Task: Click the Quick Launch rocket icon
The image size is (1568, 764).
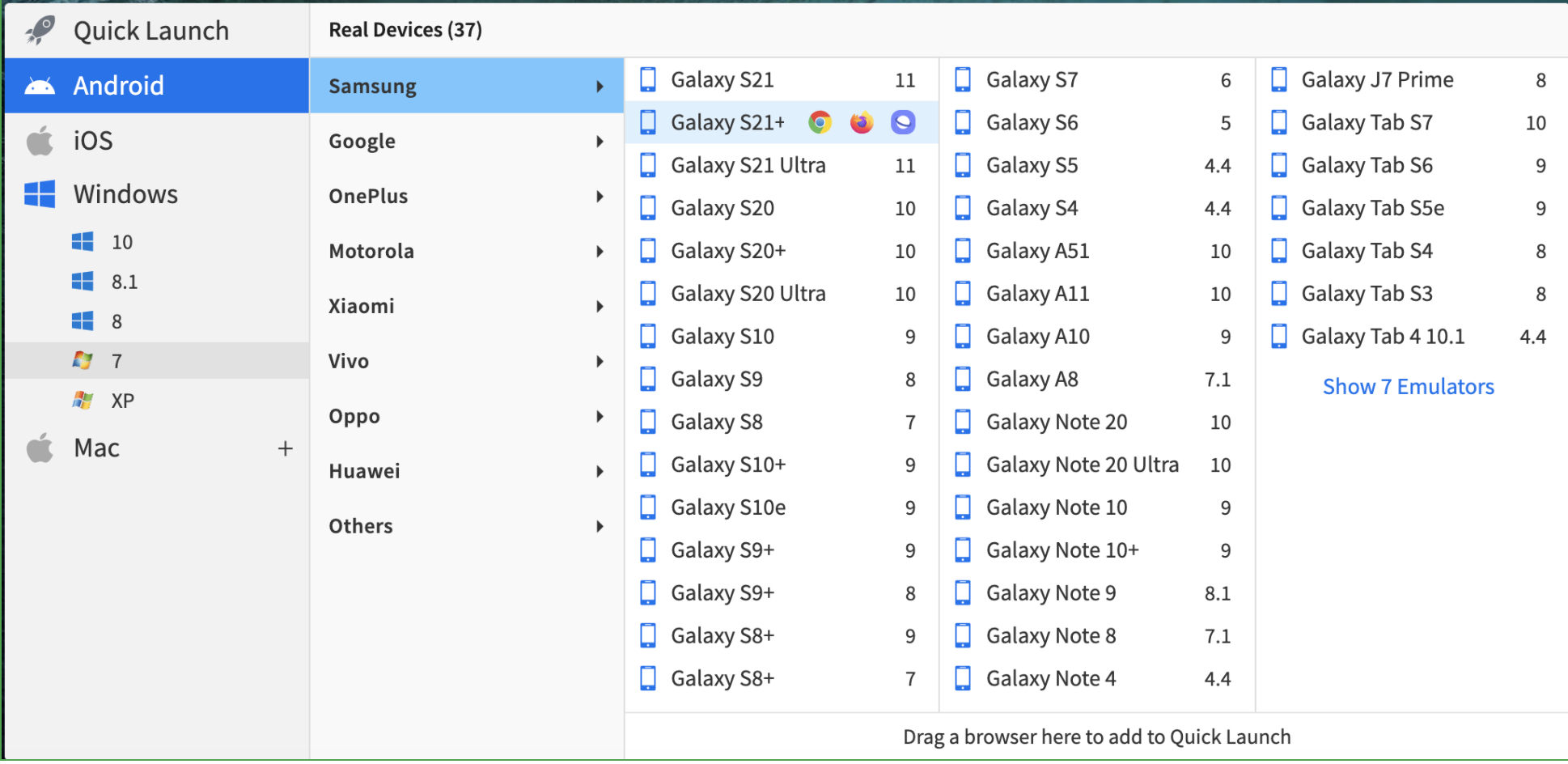Action: coord(38,29)
